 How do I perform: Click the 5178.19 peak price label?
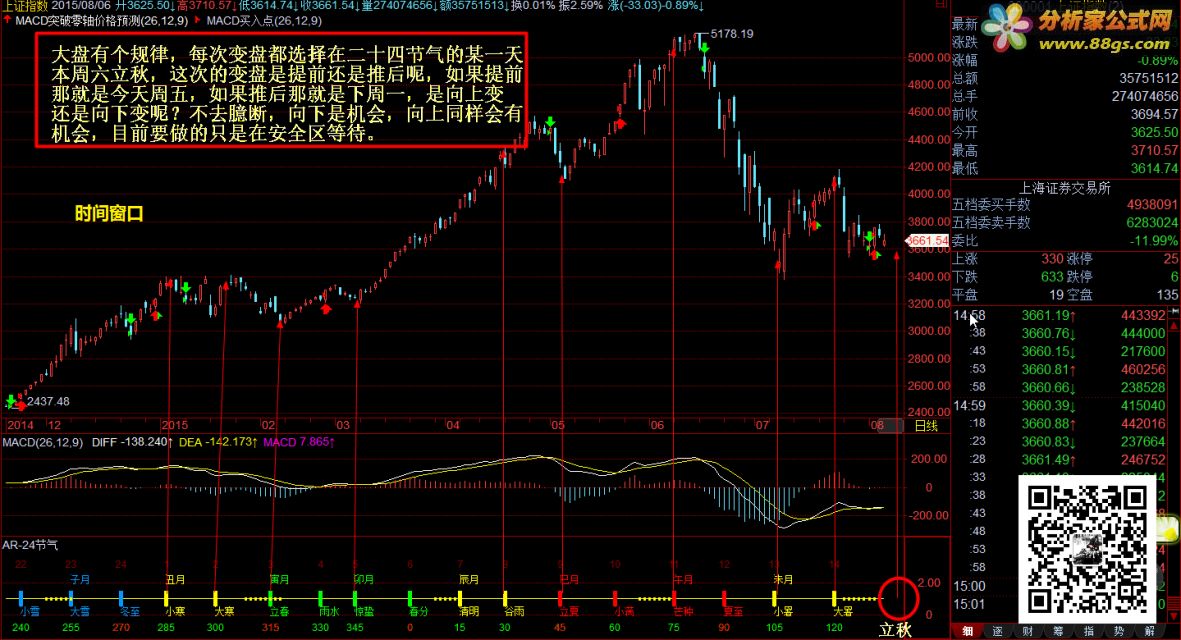pyautogui.click(x=731, y=34)
